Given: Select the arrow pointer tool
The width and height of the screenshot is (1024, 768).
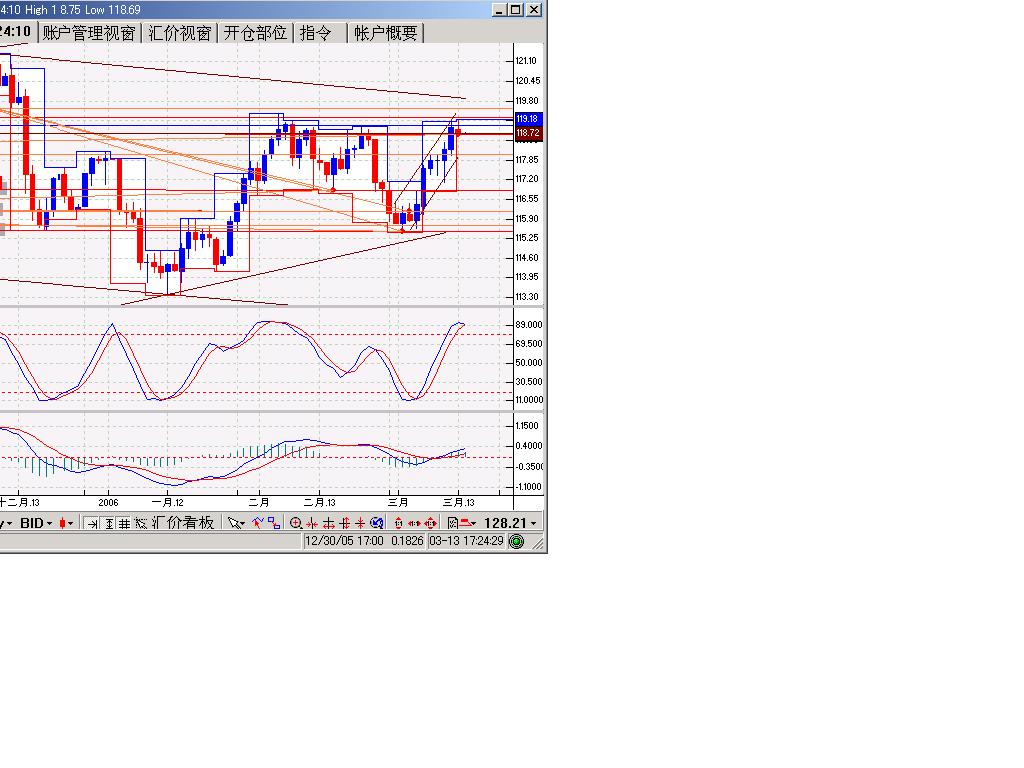Looking at the screenshot, I should click(235, 524).
